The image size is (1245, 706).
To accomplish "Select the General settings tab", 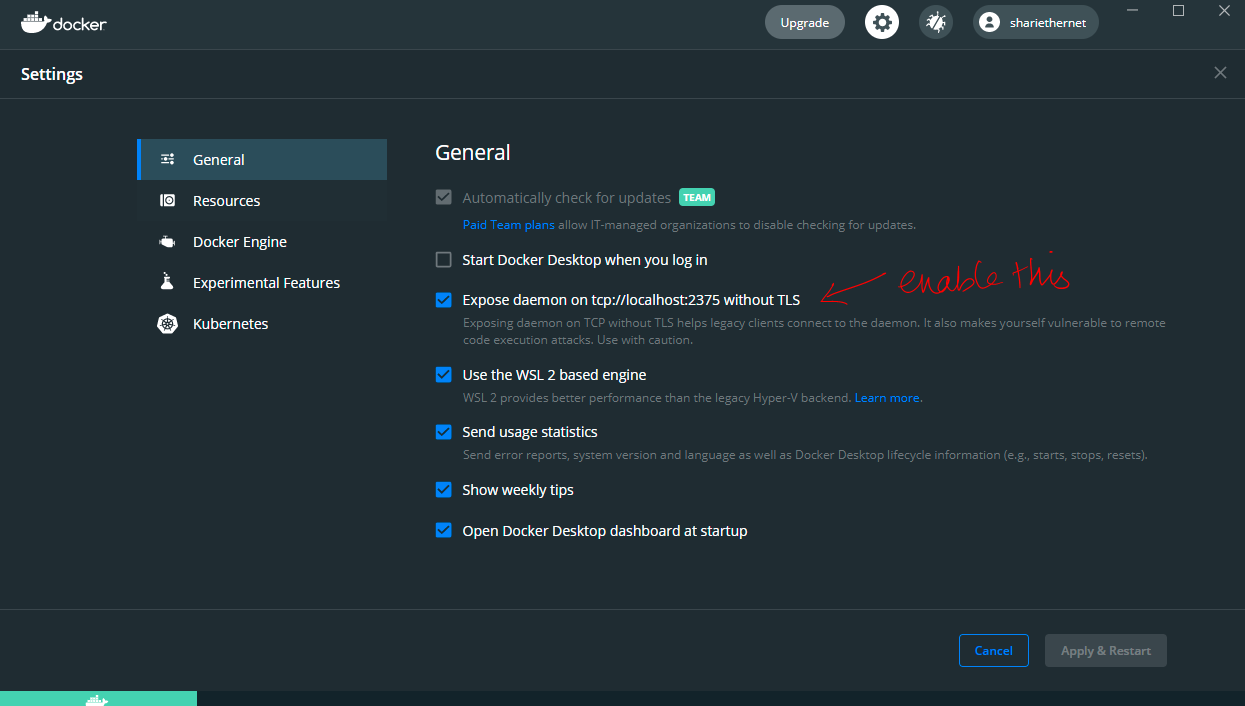I will (x=262, y=159).
